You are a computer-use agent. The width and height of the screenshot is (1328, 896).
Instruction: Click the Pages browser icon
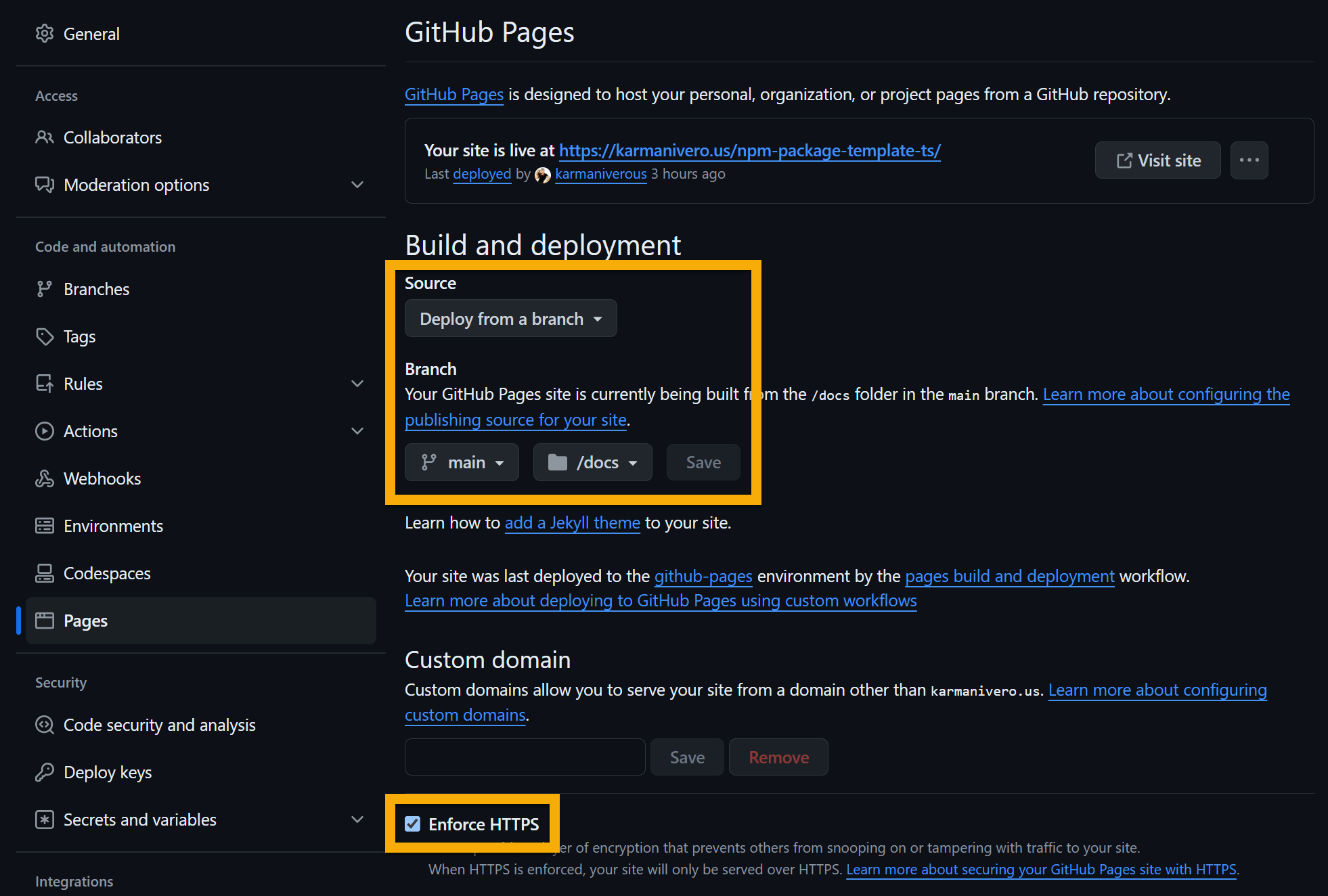[x=45, y=621]
